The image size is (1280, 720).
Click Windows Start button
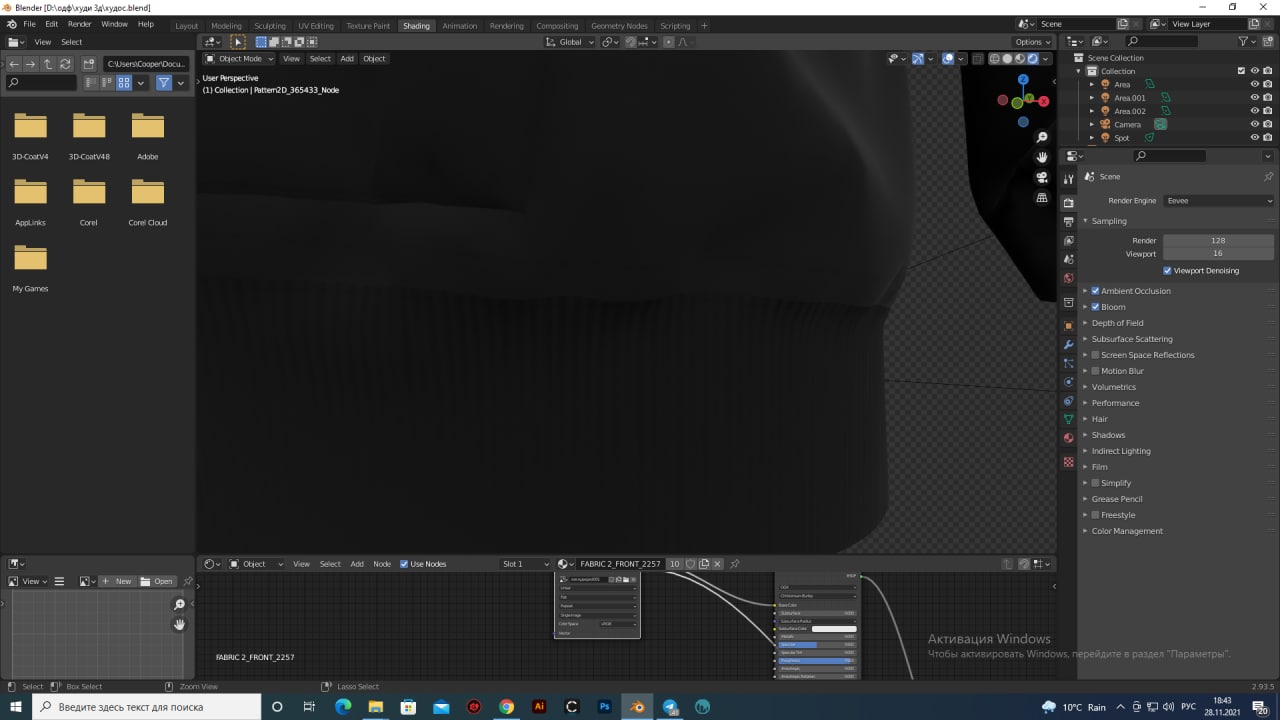pyautogui.click(x=16, y=707)
